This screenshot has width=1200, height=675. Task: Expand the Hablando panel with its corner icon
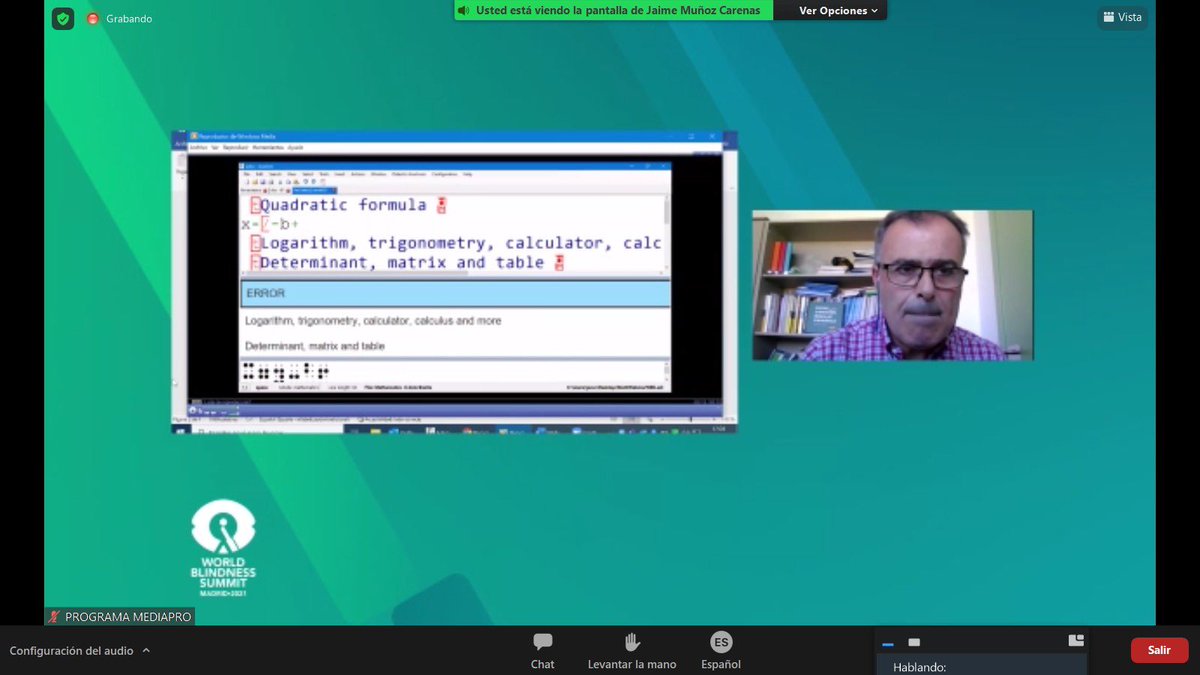coord(1076,641)
